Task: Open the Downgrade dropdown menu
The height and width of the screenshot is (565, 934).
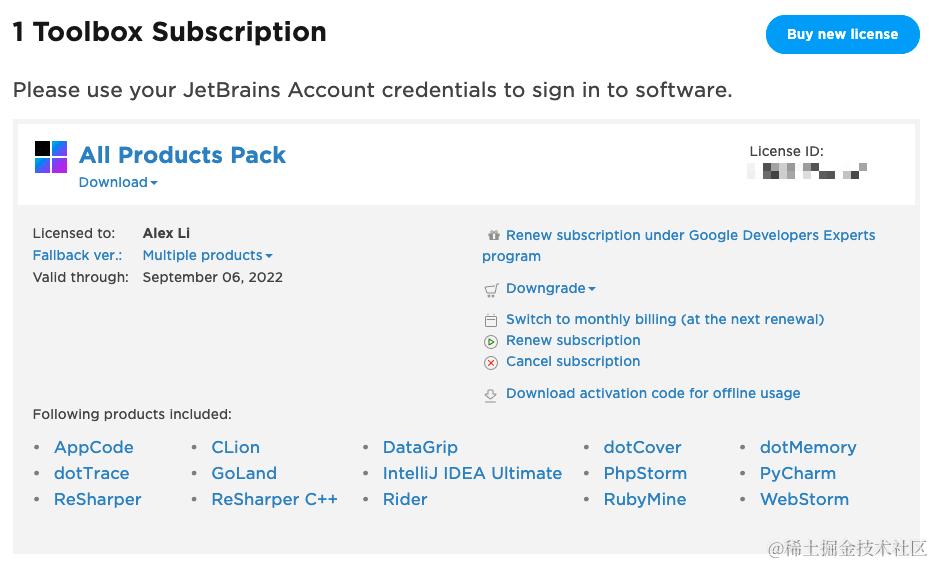Action: click(x=550, y=288)
